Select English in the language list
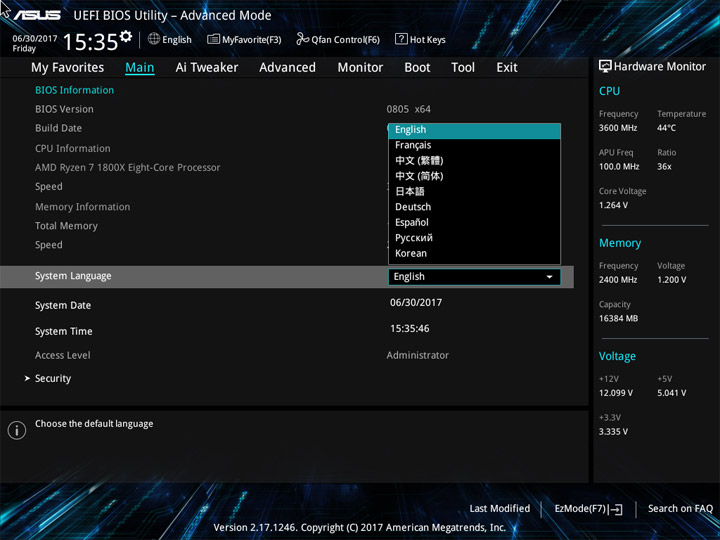The image size is (720, 540). (x=474, y=130)
